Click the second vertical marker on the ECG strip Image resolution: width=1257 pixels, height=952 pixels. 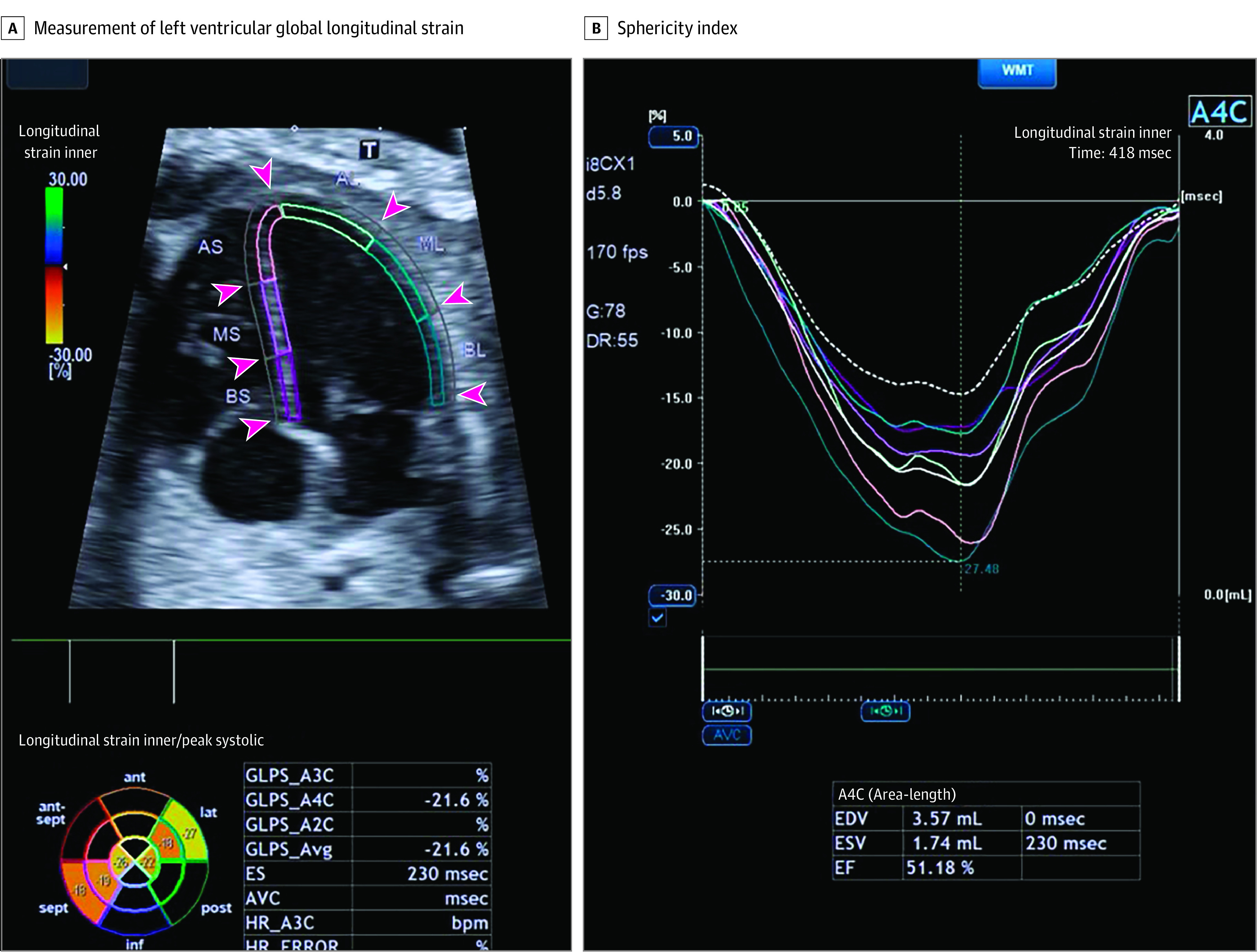tap(174, 672)
